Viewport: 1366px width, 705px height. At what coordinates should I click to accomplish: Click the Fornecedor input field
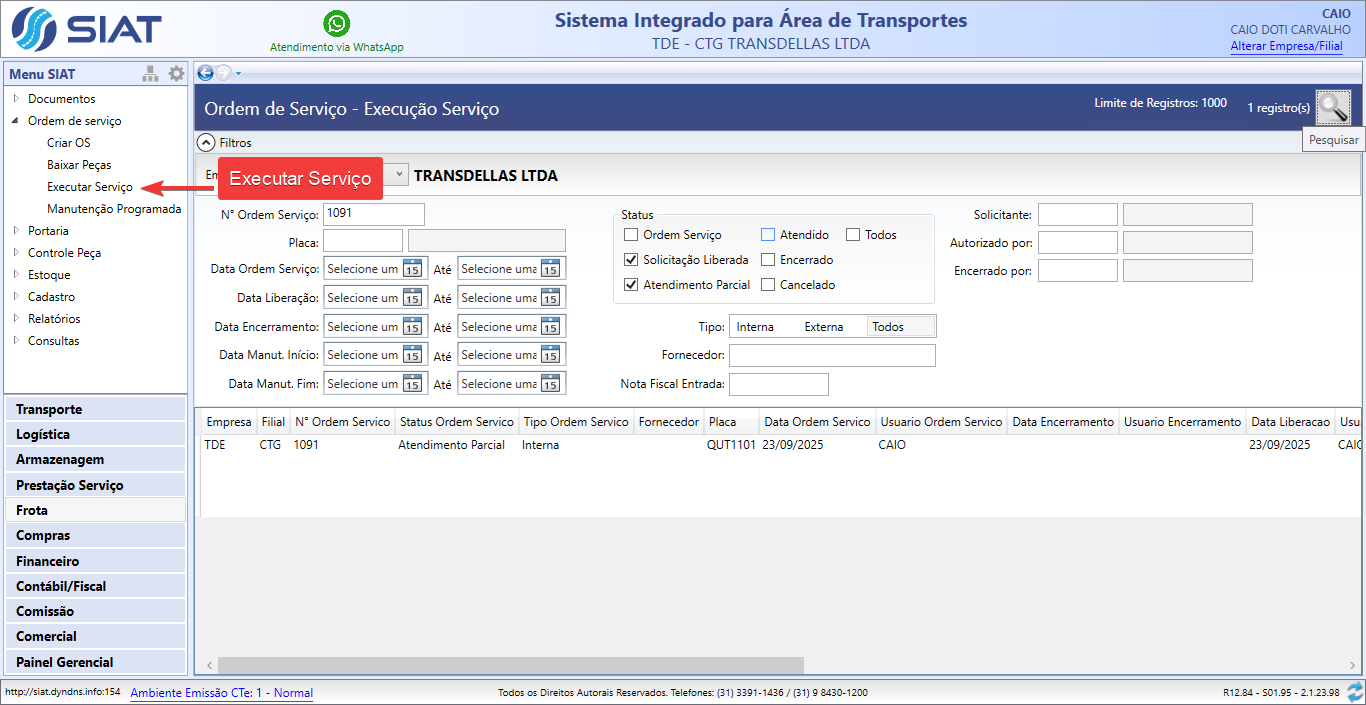click(x=832, y=356)
